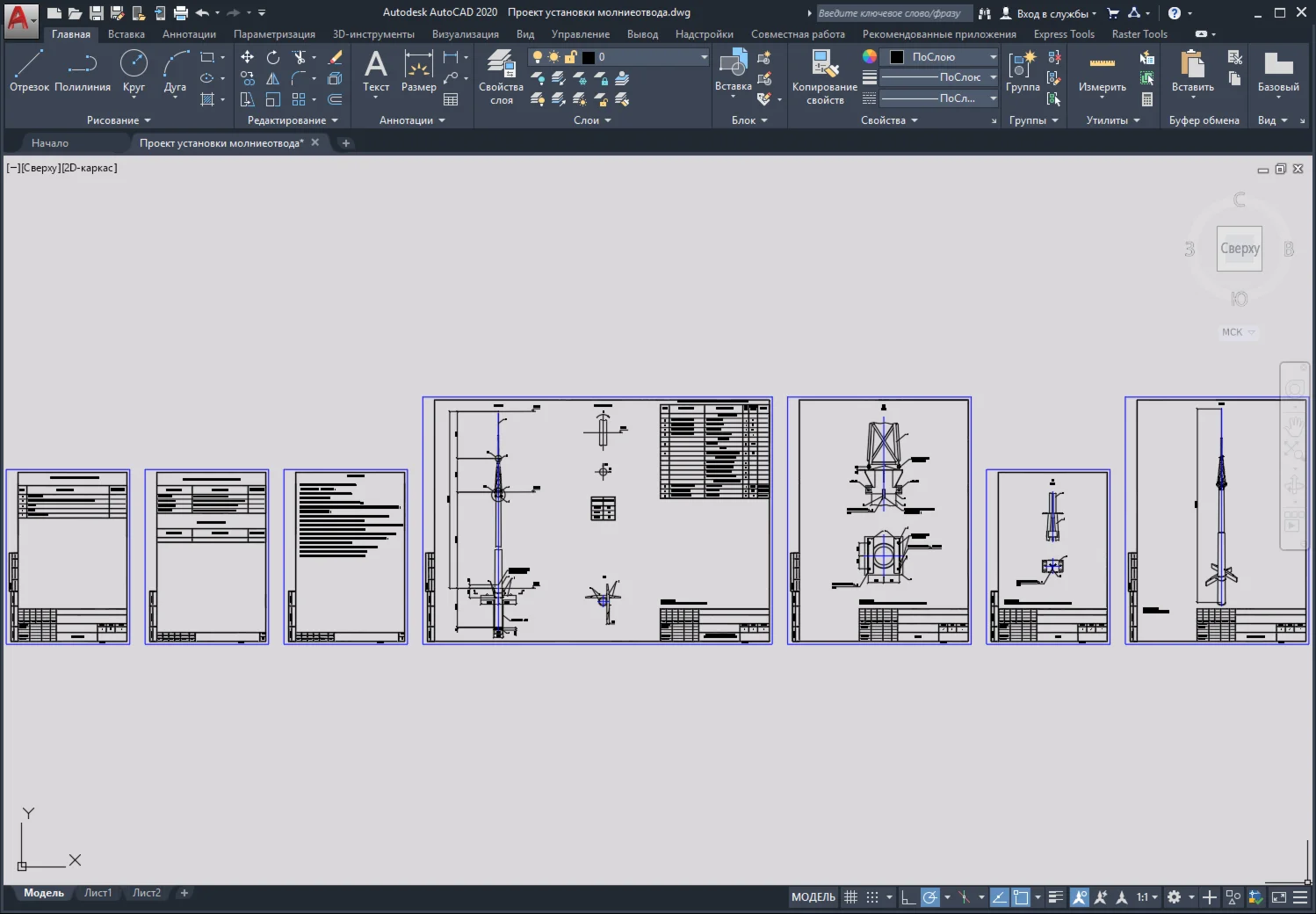This screenshot has width=1316, height=914.
Task: Click the Сверху face of the ViewCube
Action: click(x=1240, y=249)
